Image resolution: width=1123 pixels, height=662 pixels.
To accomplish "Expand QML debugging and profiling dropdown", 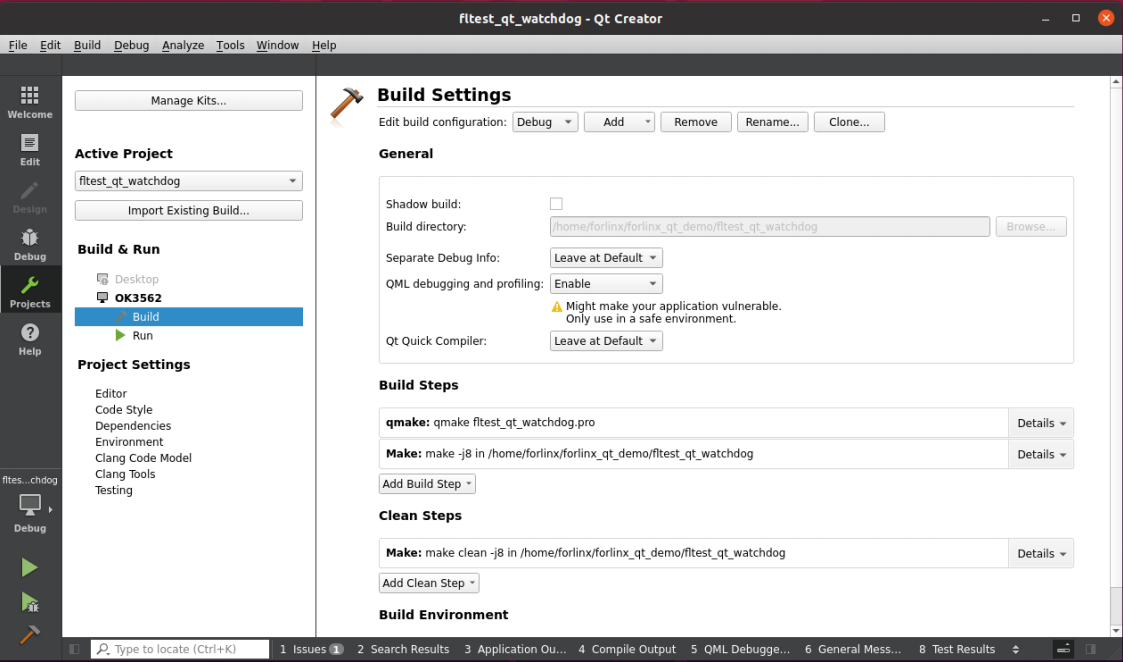I will 606,284.
